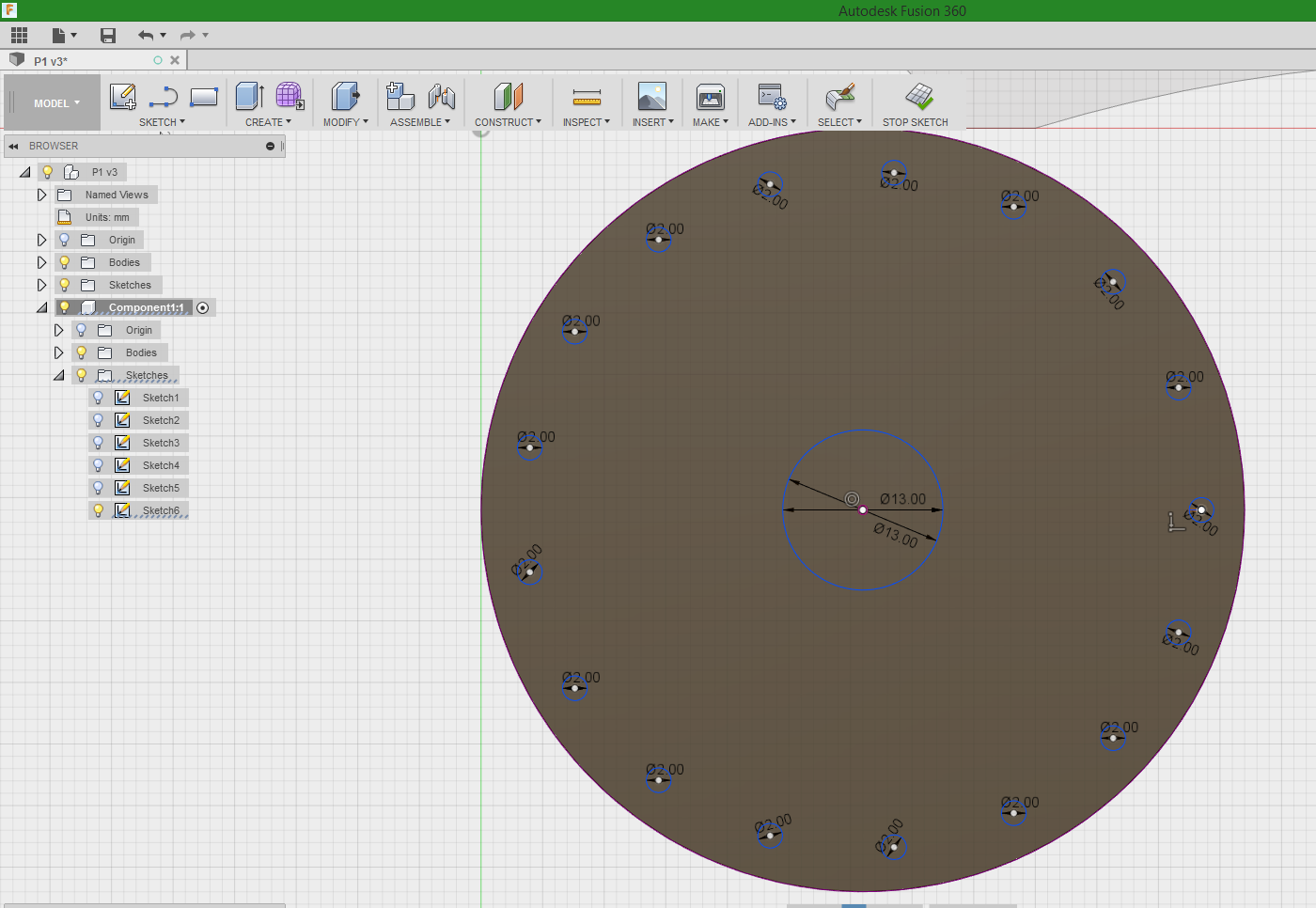Save the design with the floppy icon
1316x908 pixels.
pos(108,36)
